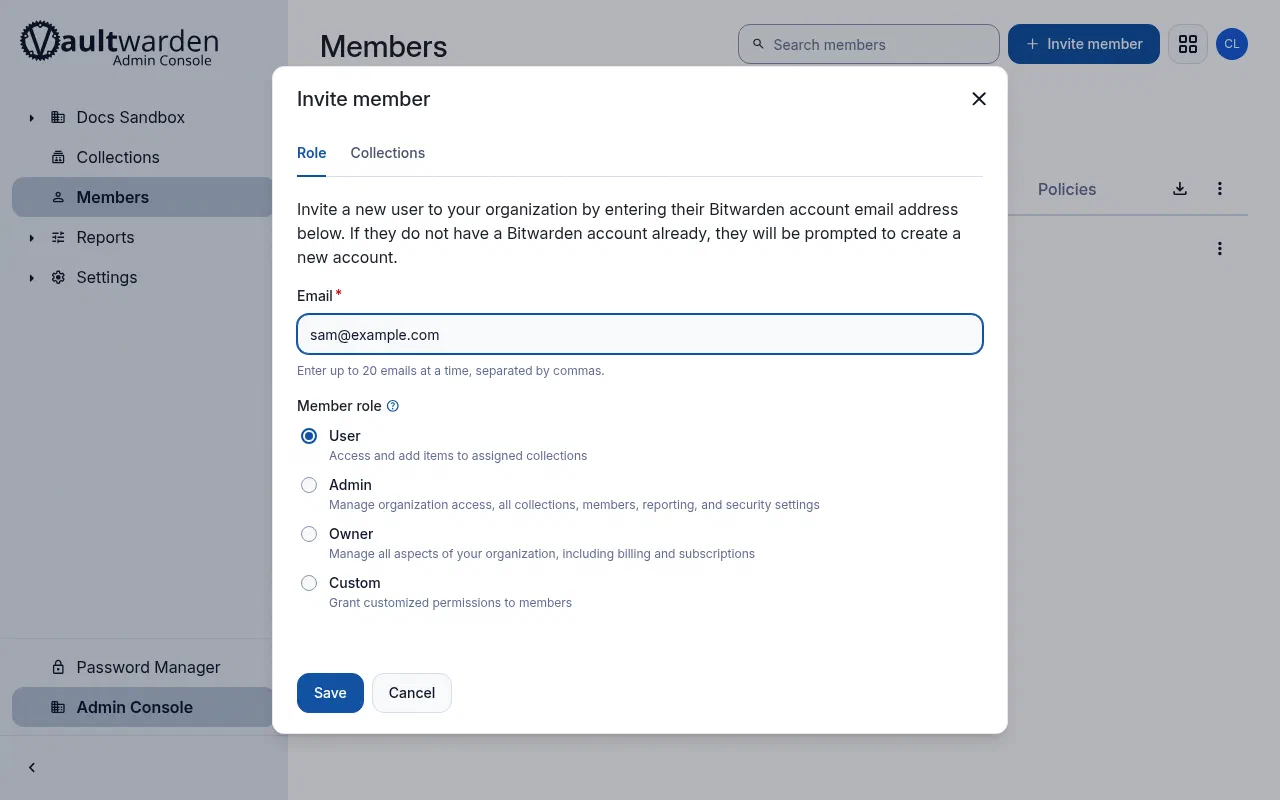1280x800 pixels.
Task: Click the Members person icon in sidebar
Action: tap(58, 197)
